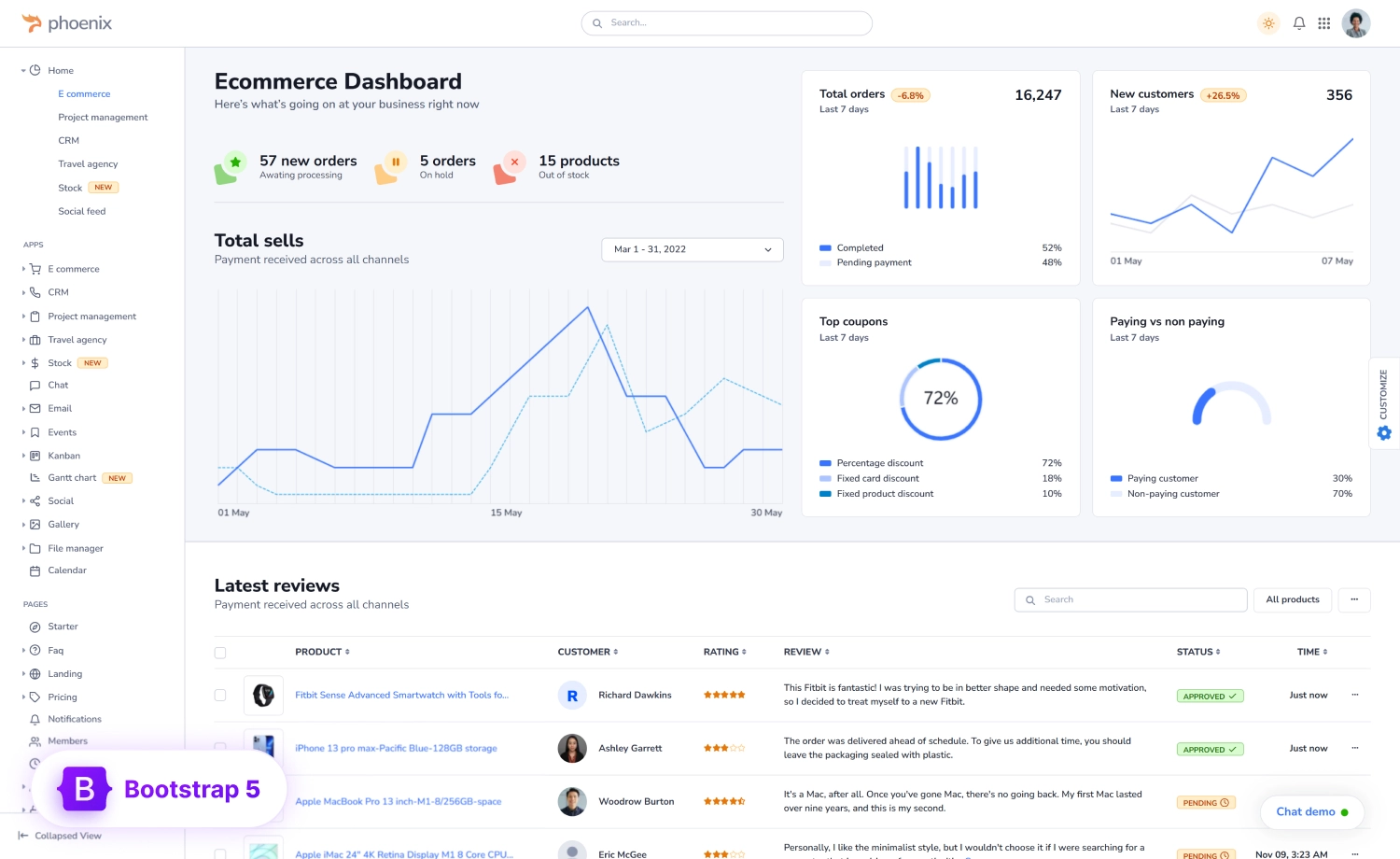Toggle the select-all checkbox in reviews header

coord(220,653)
